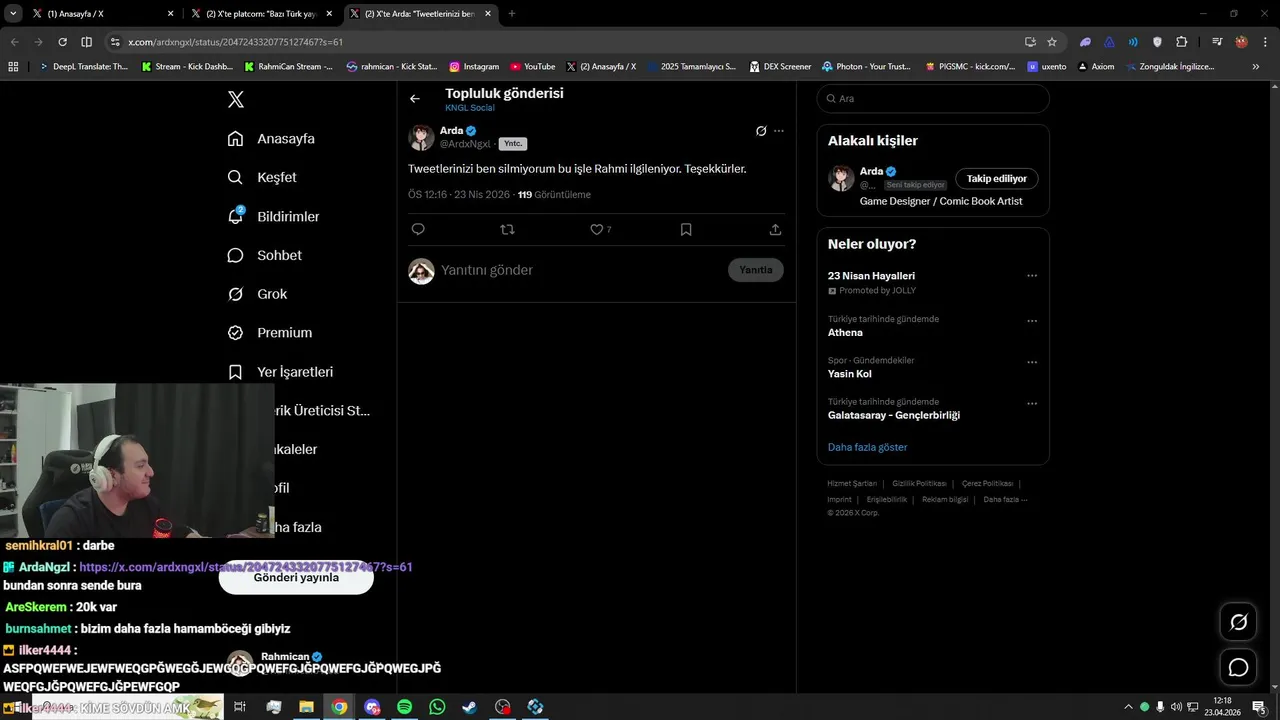1280x720 pixels.
Task: Open Keşfet in the left sidebar
Action: [262, 177]
